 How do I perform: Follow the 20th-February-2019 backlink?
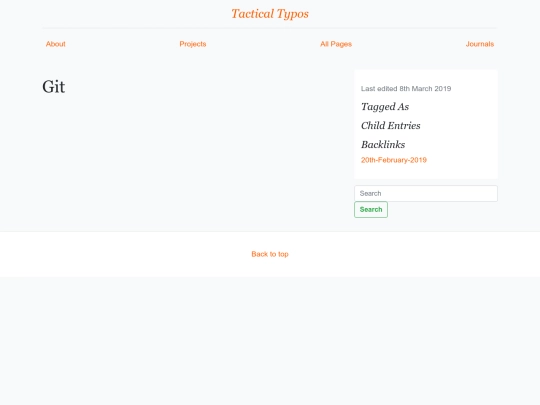tap(394, 160)
